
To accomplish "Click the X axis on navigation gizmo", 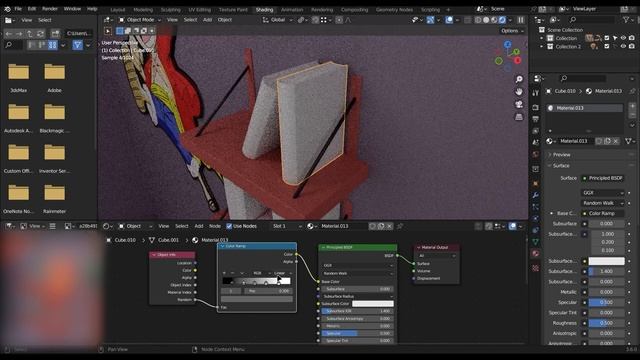I will pyautogui.click(x=518, y=60).
